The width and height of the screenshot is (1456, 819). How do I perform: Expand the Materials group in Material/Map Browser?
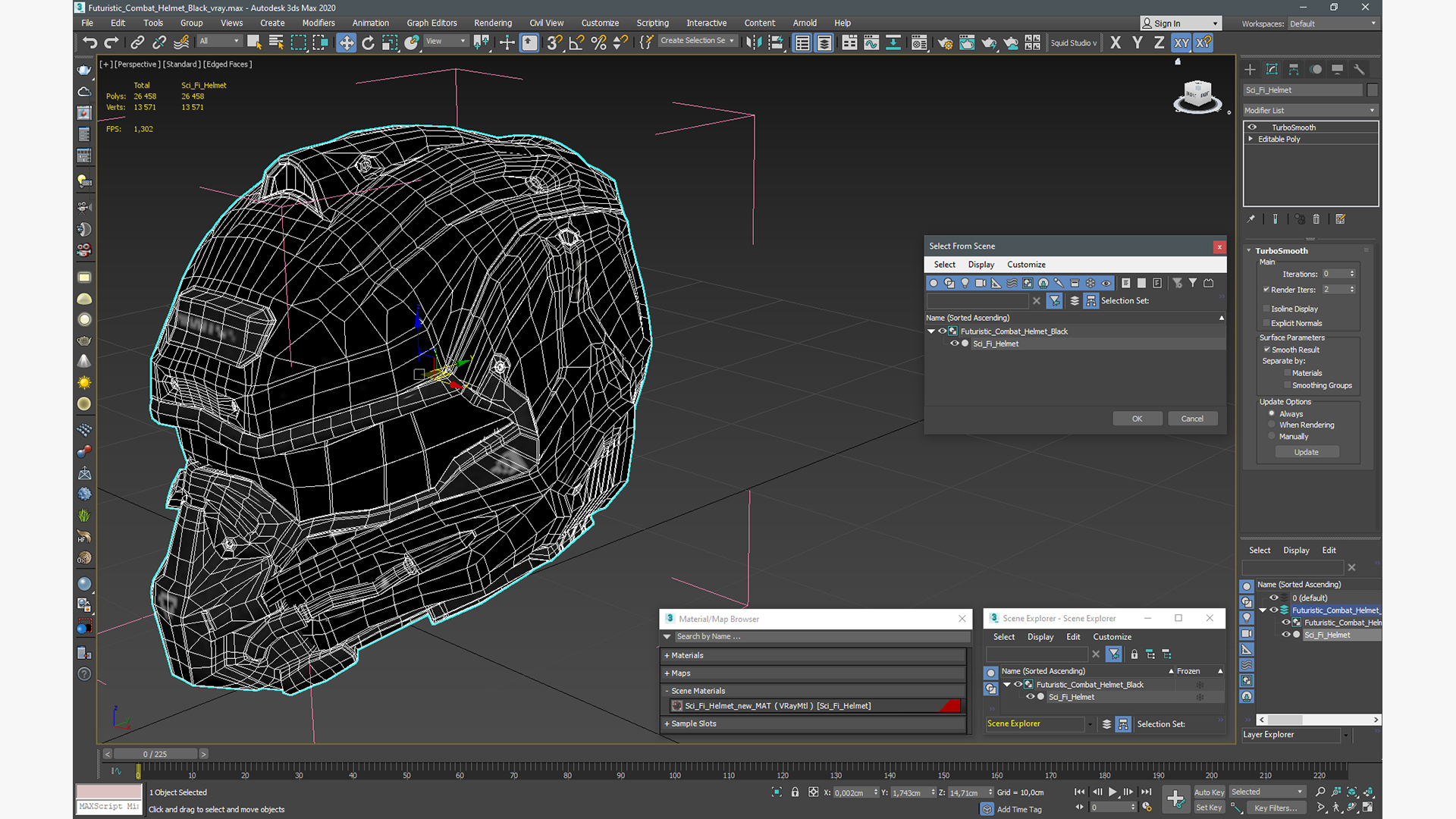tap(814, 655)
